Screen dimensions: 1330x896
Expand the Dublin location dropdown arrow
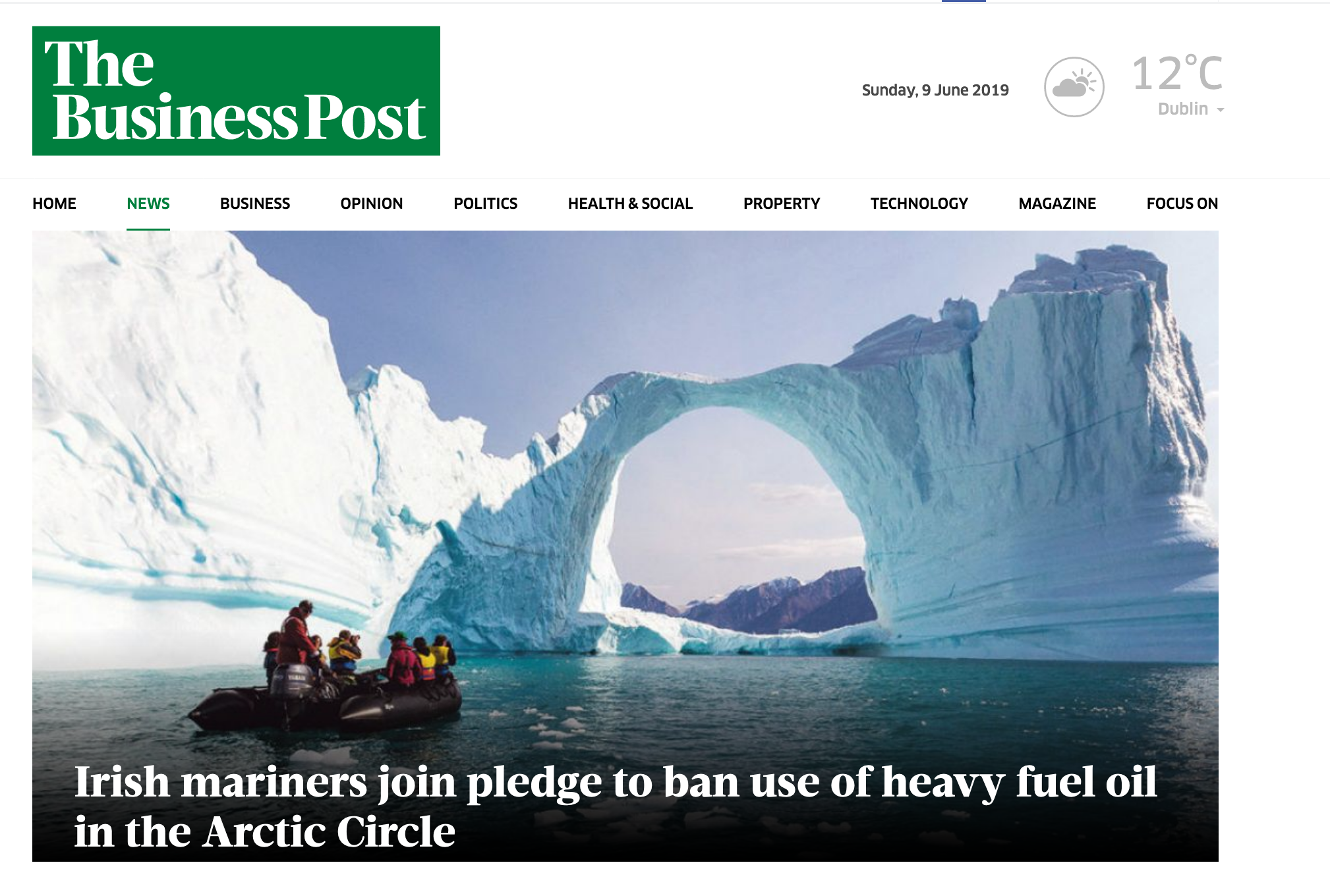click(x=1221, y=110)
